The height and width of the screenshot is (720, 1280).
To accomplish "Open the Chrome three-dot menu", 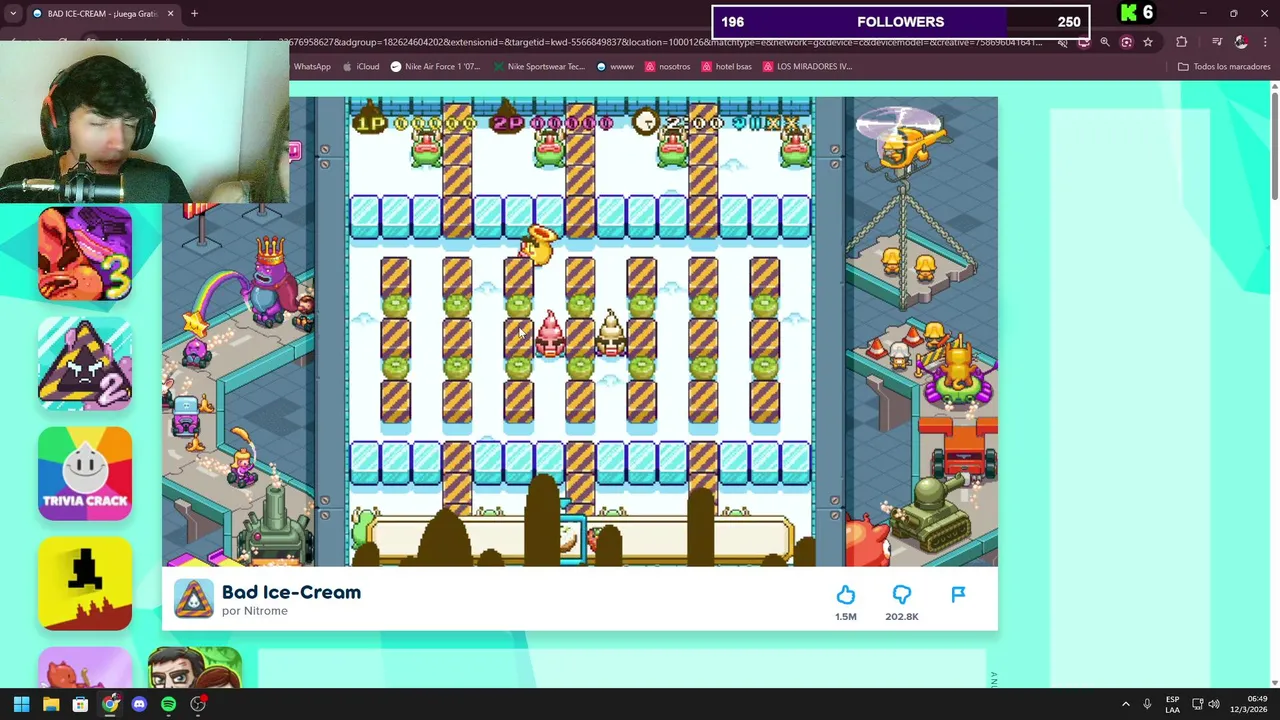I will point(1265,42).
